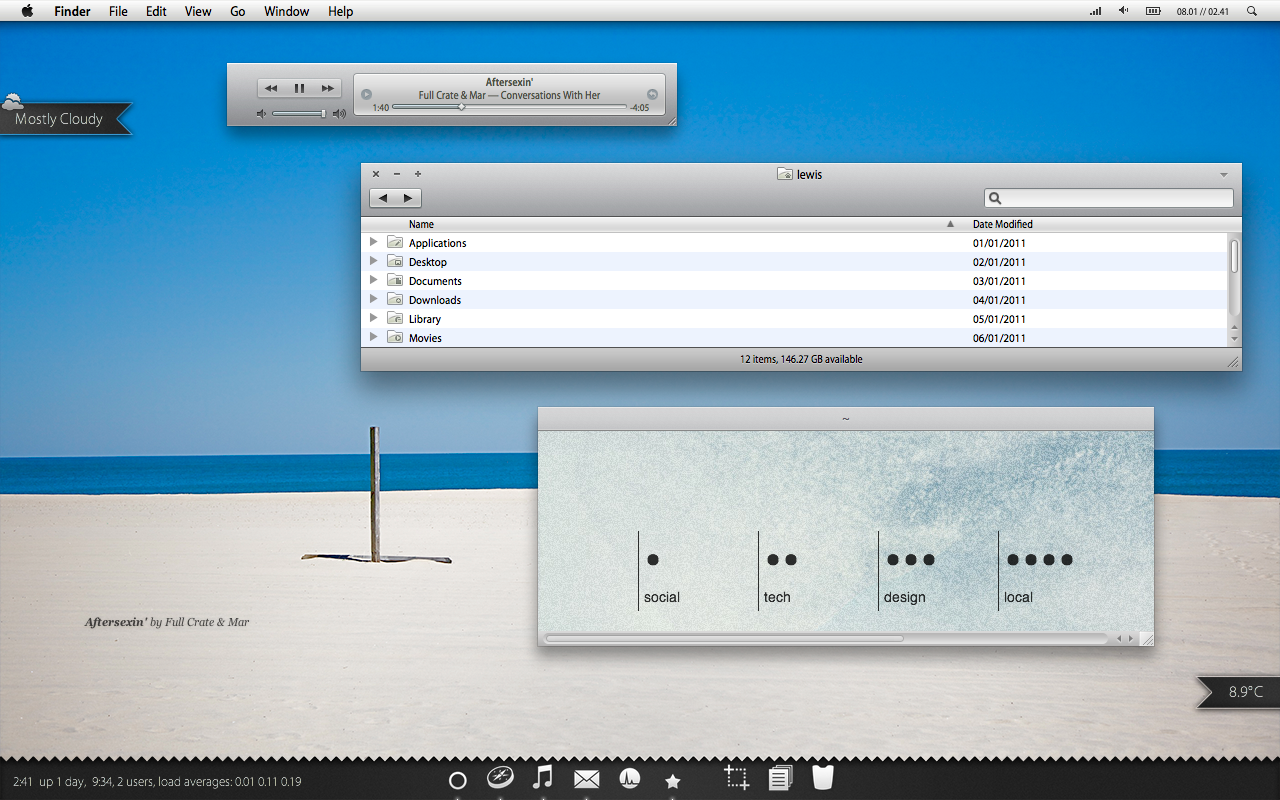Expand the Desktop folder
1280x800 pixels.
pyautogui.click(x=374, y=261)
